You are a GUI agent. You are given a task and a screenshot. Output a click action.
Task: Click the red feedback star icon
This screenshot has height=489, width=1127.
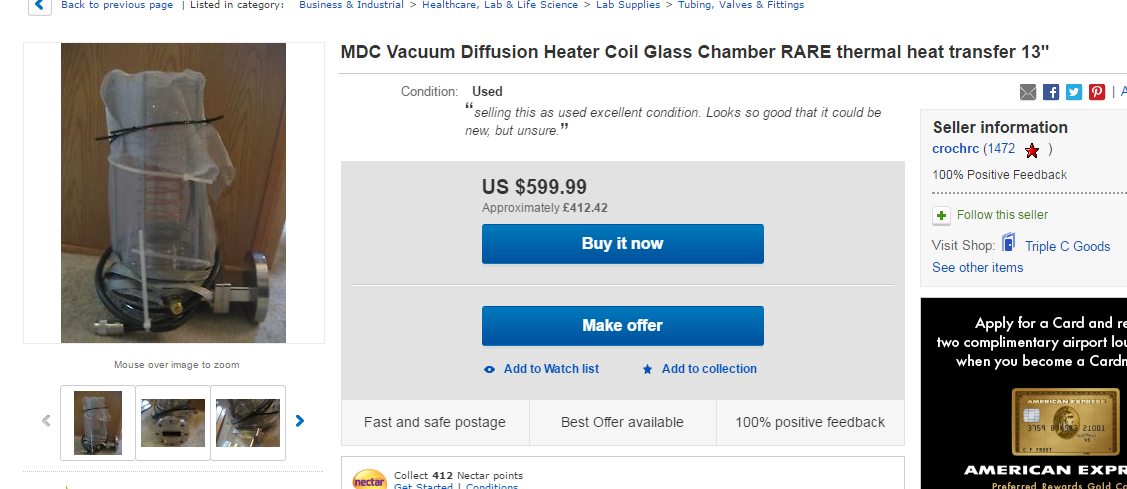1032,150
